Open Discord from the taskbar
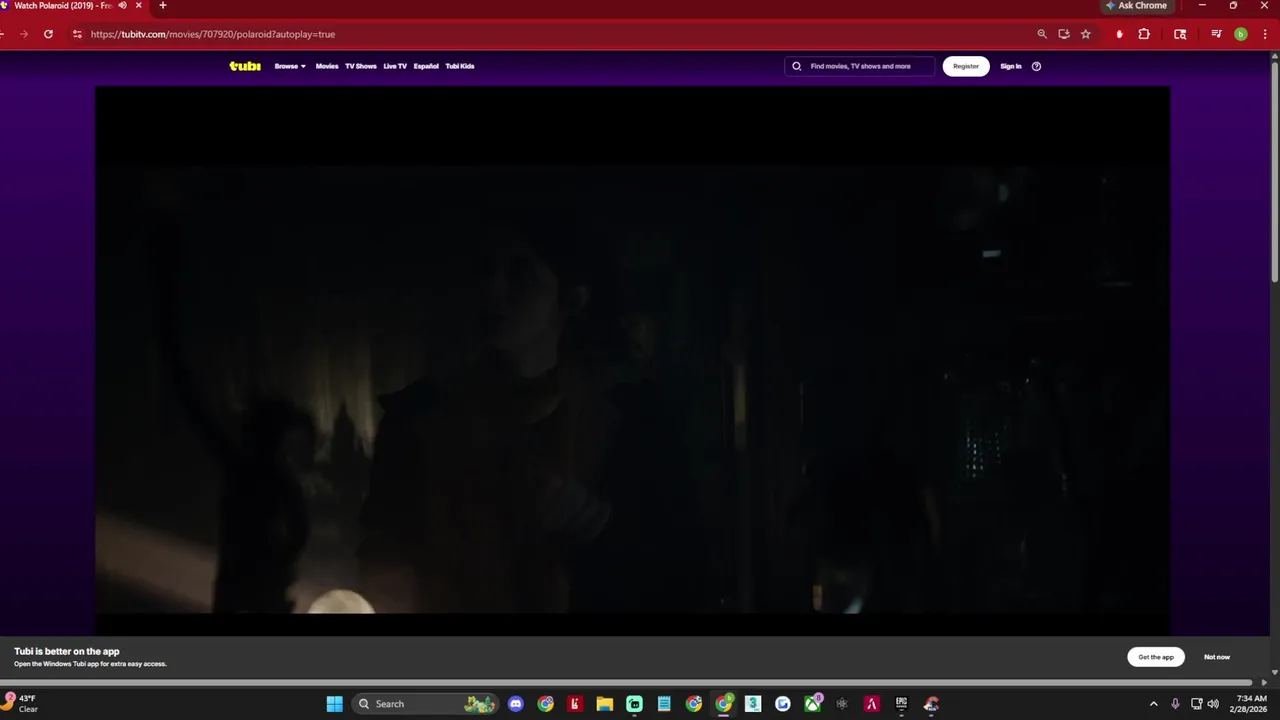Screen dimensions: 1280x720 pyautogui.click(x=516, y=704)
